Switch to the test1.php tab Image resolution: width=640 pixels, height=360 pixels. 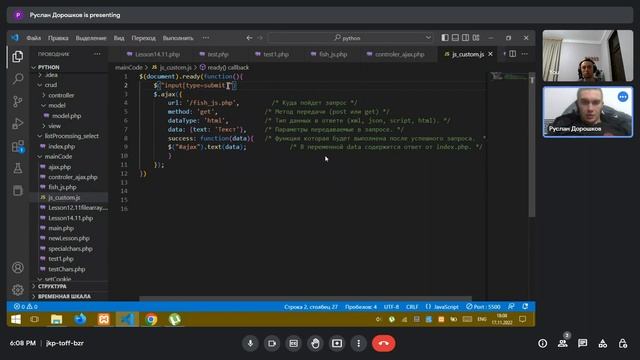(x=272, y=54)
